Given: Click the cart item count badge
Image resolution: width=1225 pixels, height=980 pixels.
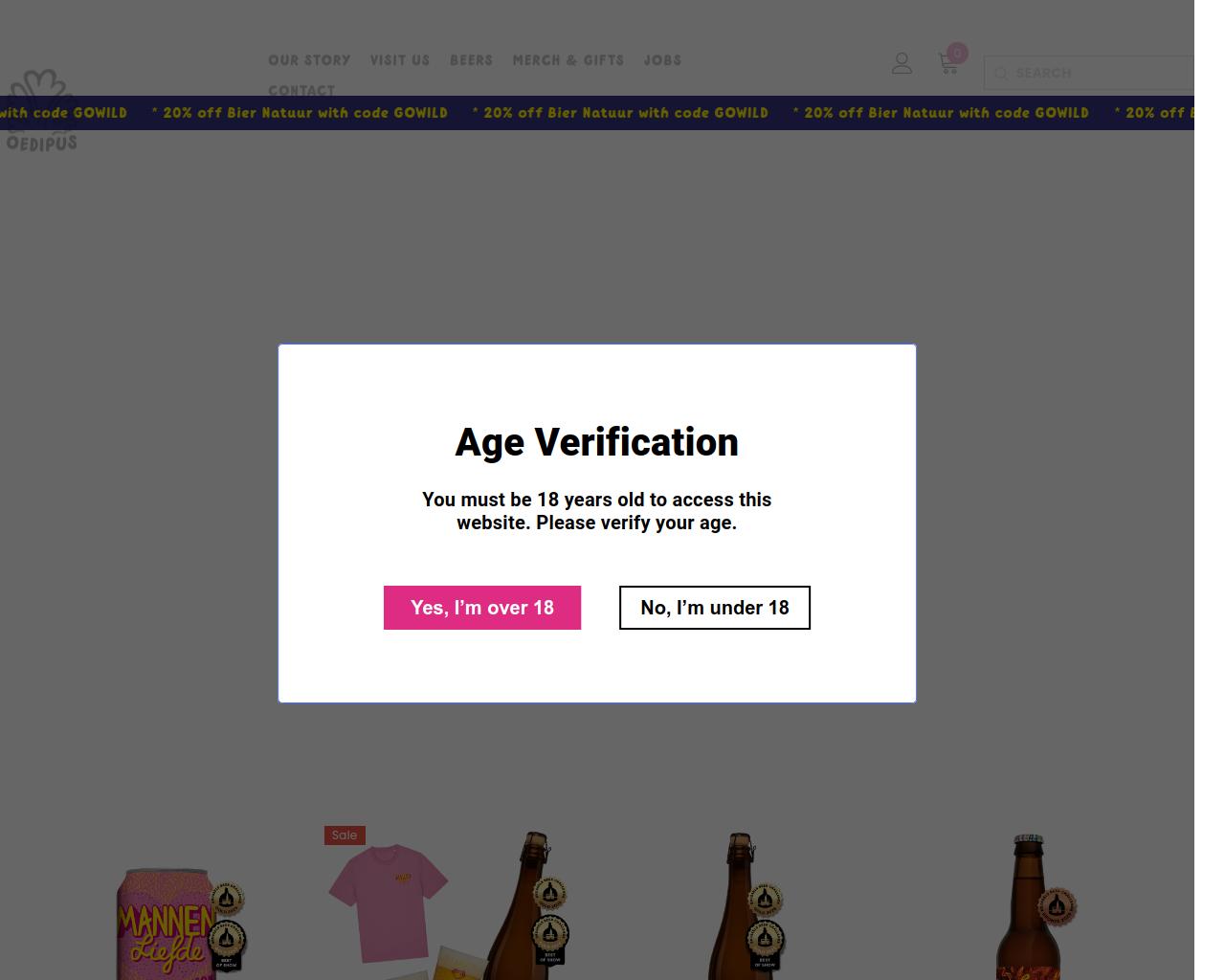Looking at the screenshot, I should click(957, 54).
